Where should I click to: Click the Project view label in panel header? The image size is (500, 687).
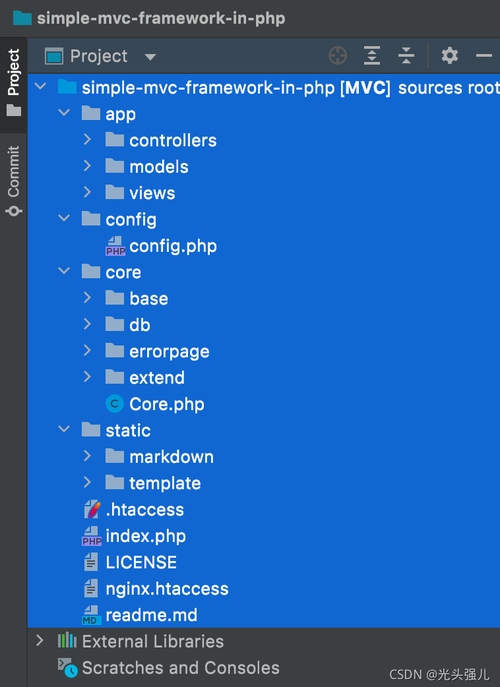99,56
